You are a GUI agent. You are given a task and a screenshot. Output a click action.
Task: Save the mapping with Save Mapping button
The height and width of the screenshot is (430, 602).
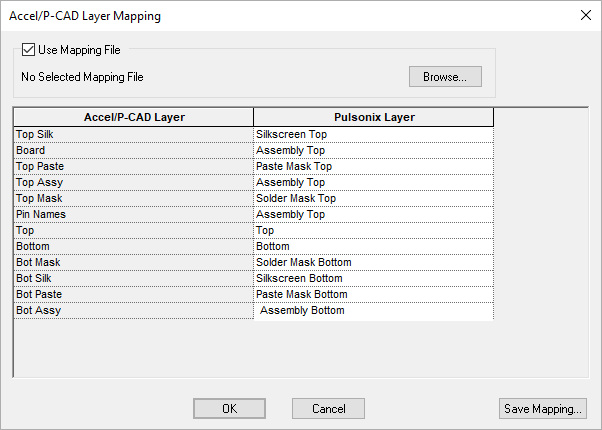pyautogui.click(x=541, y=408)
